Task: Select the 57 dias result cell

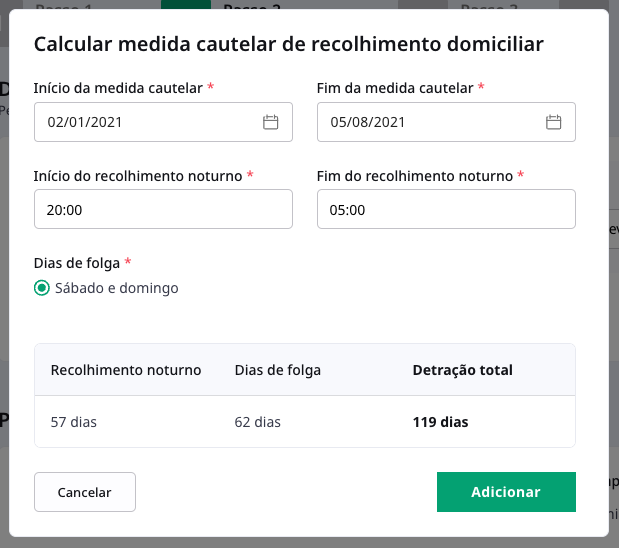Action: pyautogui.click(x=74, y=422)
